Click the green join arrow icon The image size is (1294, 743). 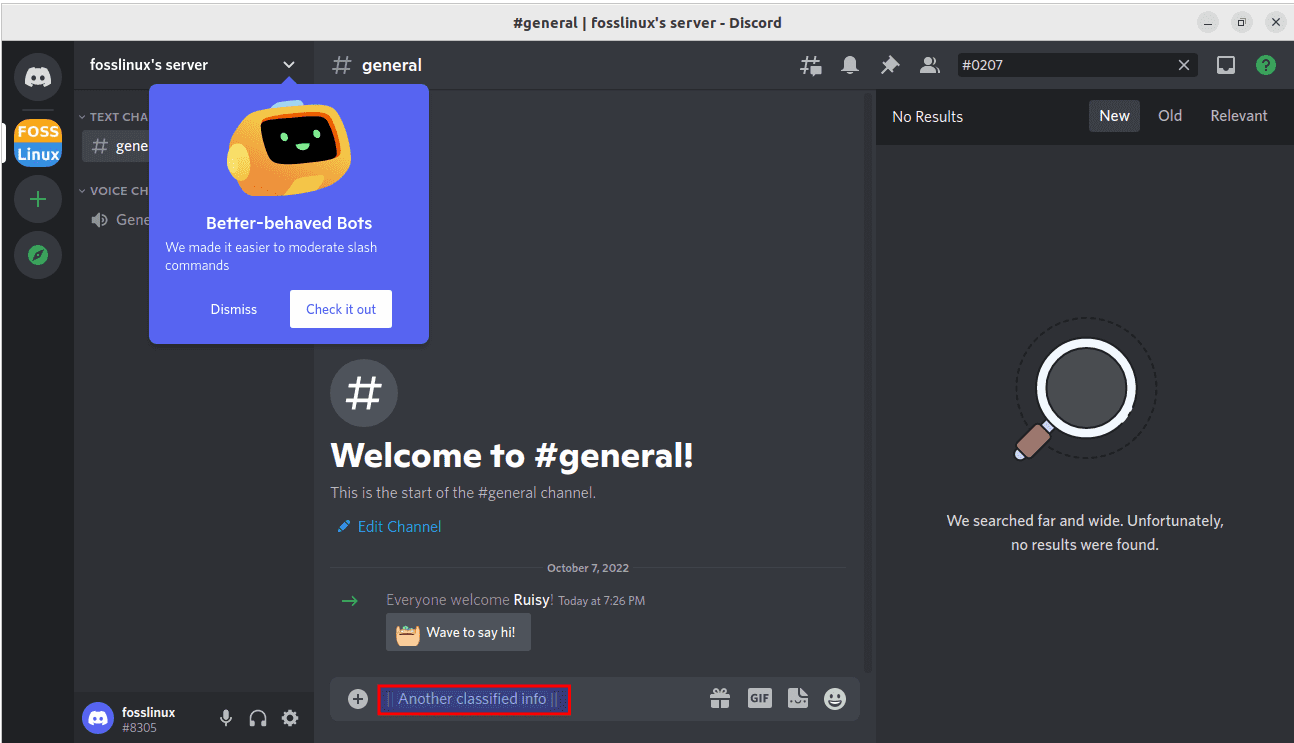[x=350, y=601]
